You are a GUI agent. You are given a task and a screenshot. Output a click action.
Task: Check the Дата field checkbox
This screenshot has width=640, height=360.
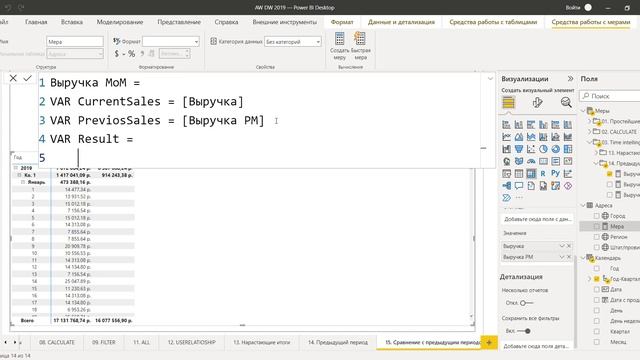point(596,289)
